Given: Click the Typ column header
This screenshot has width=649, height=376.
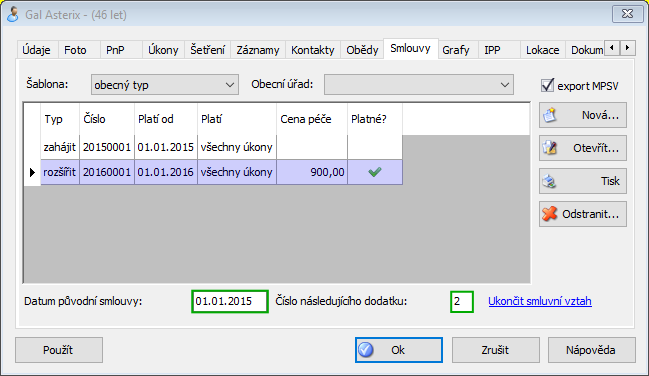Looking at the screenshot, I should (x=60, y=119).
